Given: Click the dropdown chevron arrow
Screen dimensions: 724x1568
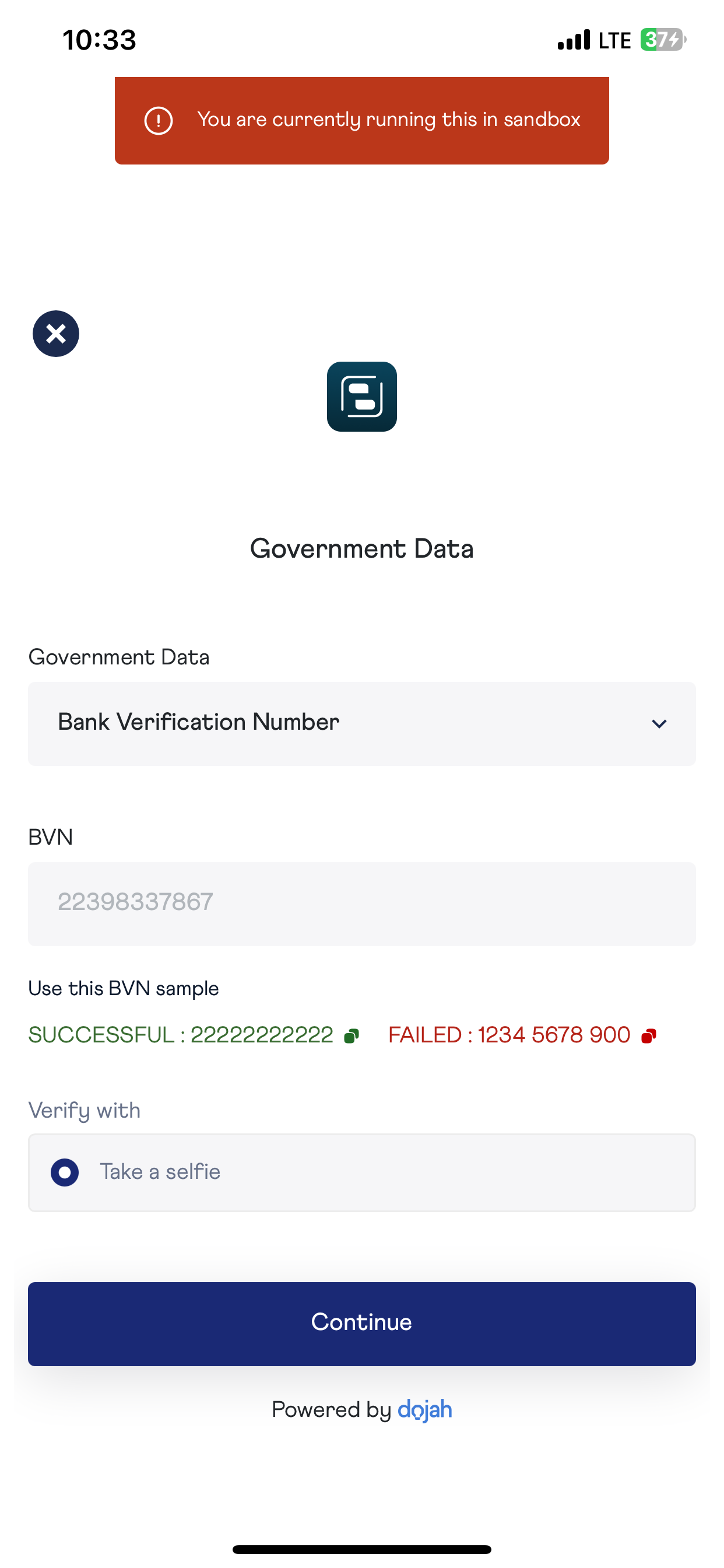Looking at the screenshot, I should 659,724.
